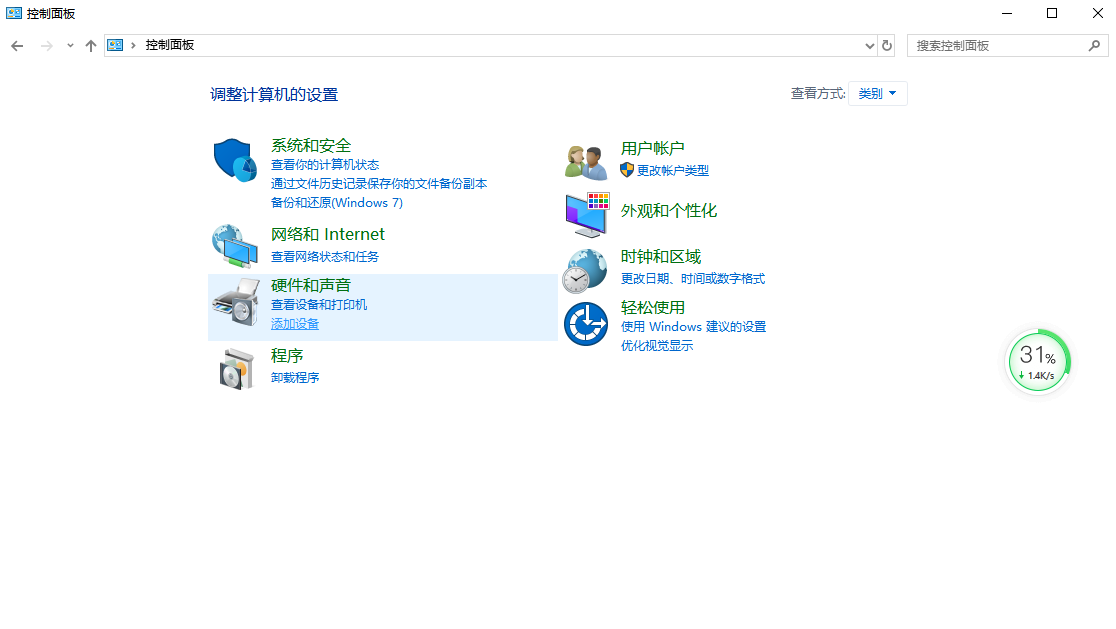Screen dimensions: 1116x629
Task: Click the 轻松使用 accessibility icon
Action: (x=585, y=323)
